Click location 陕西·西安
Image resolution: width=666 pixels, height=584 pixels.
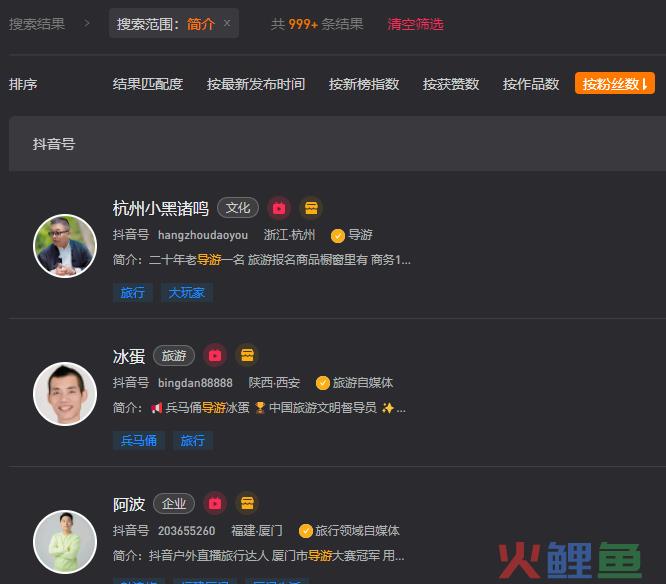point(274,383)
